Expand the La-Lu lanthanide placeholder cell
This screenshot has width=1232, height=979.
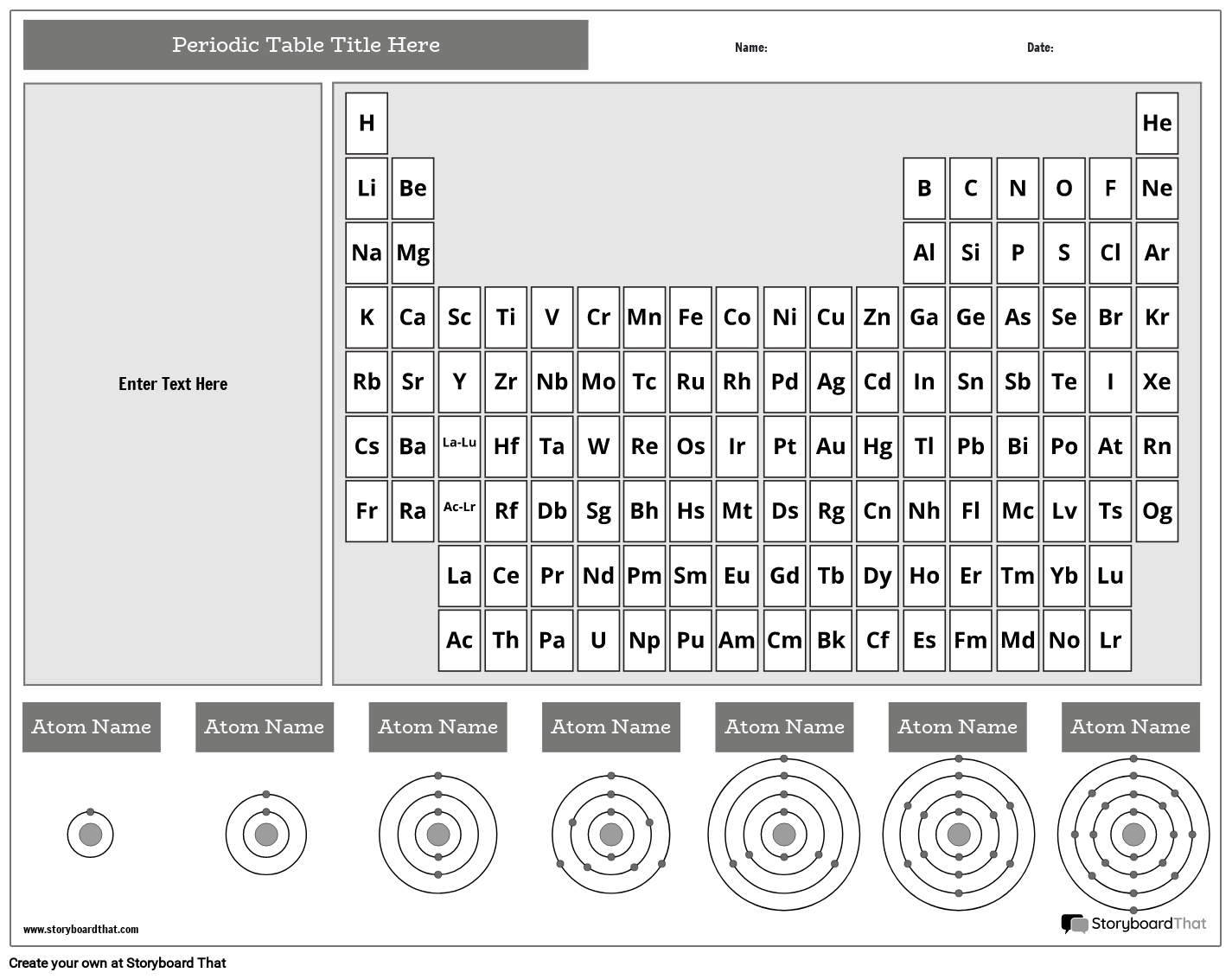[459, 446]
